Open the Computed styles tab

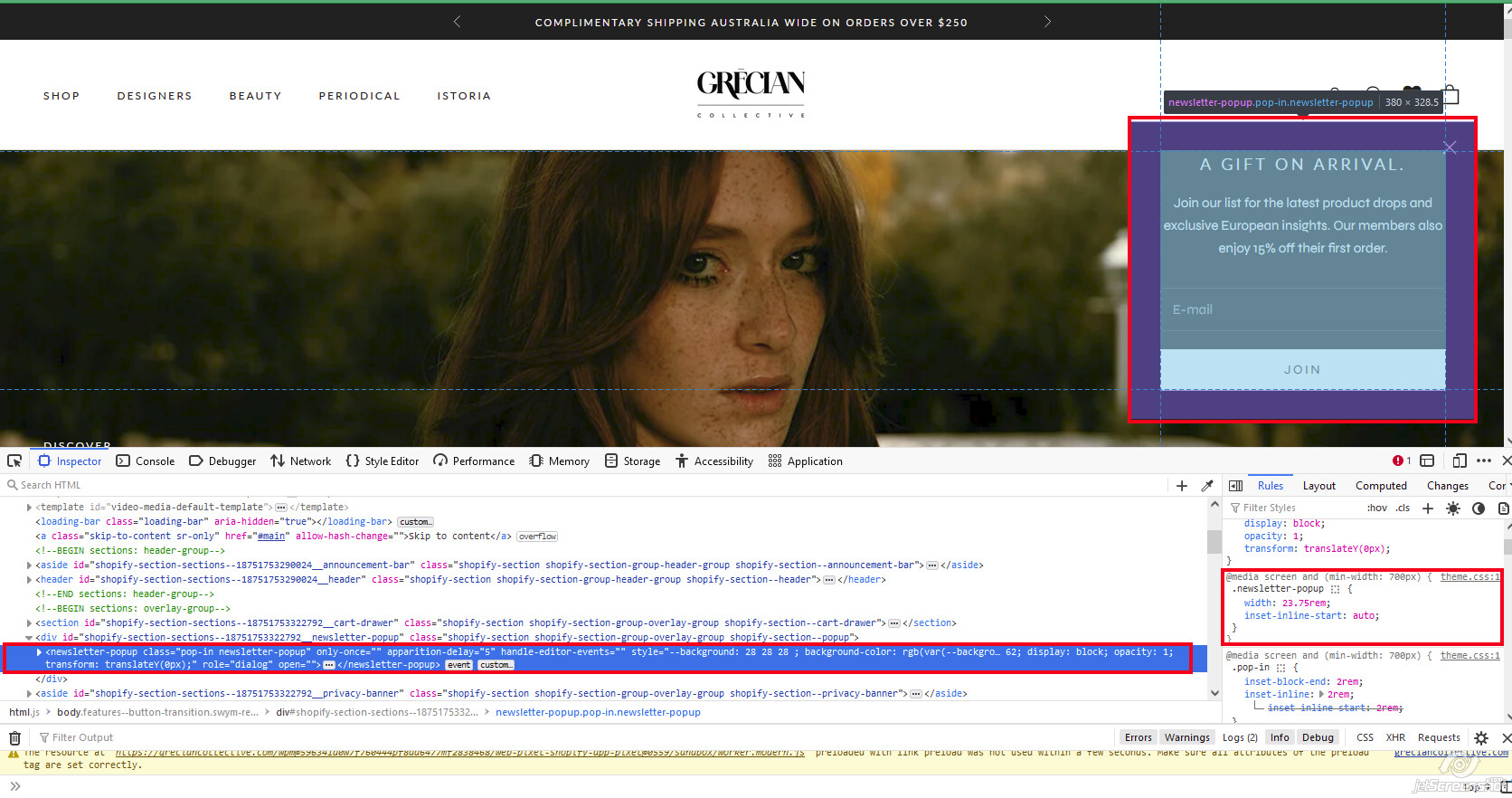point(1380,486)
